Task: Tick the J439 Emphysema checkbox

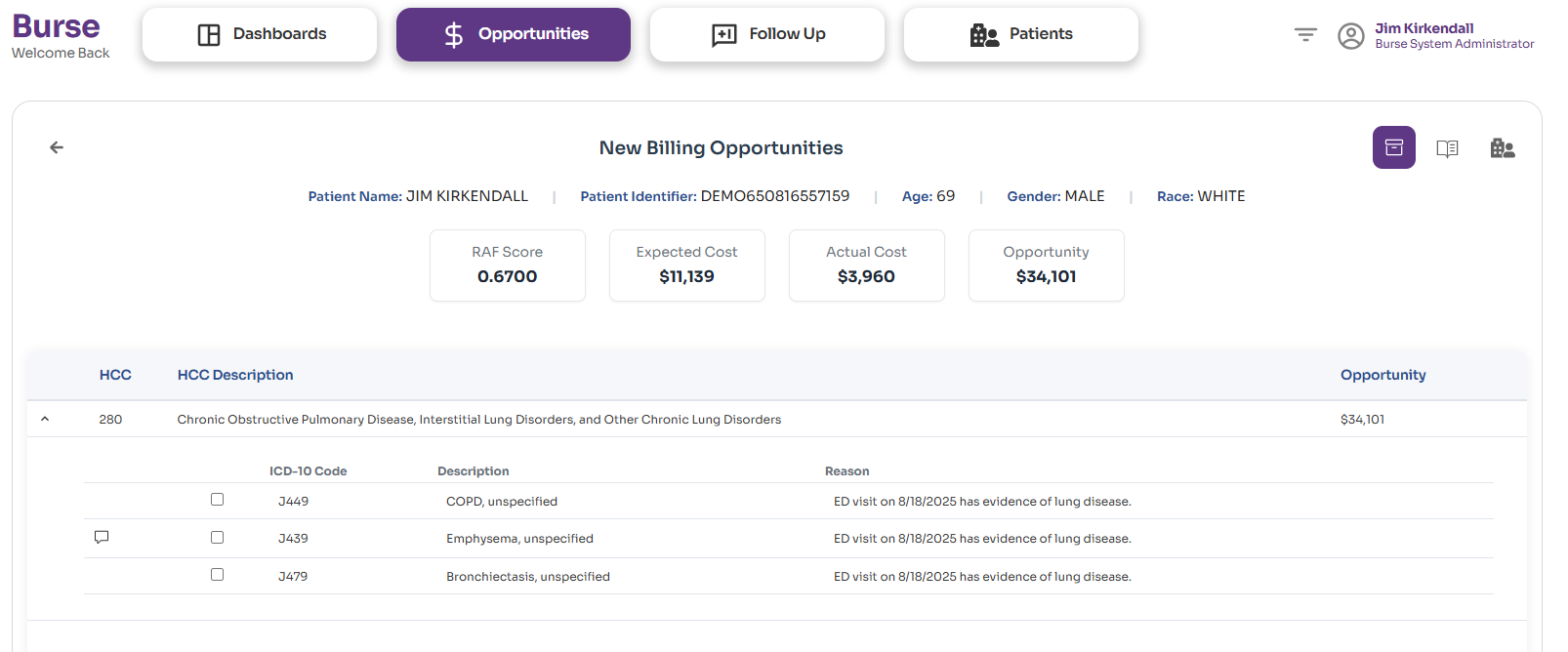Action: click(217, 537)
